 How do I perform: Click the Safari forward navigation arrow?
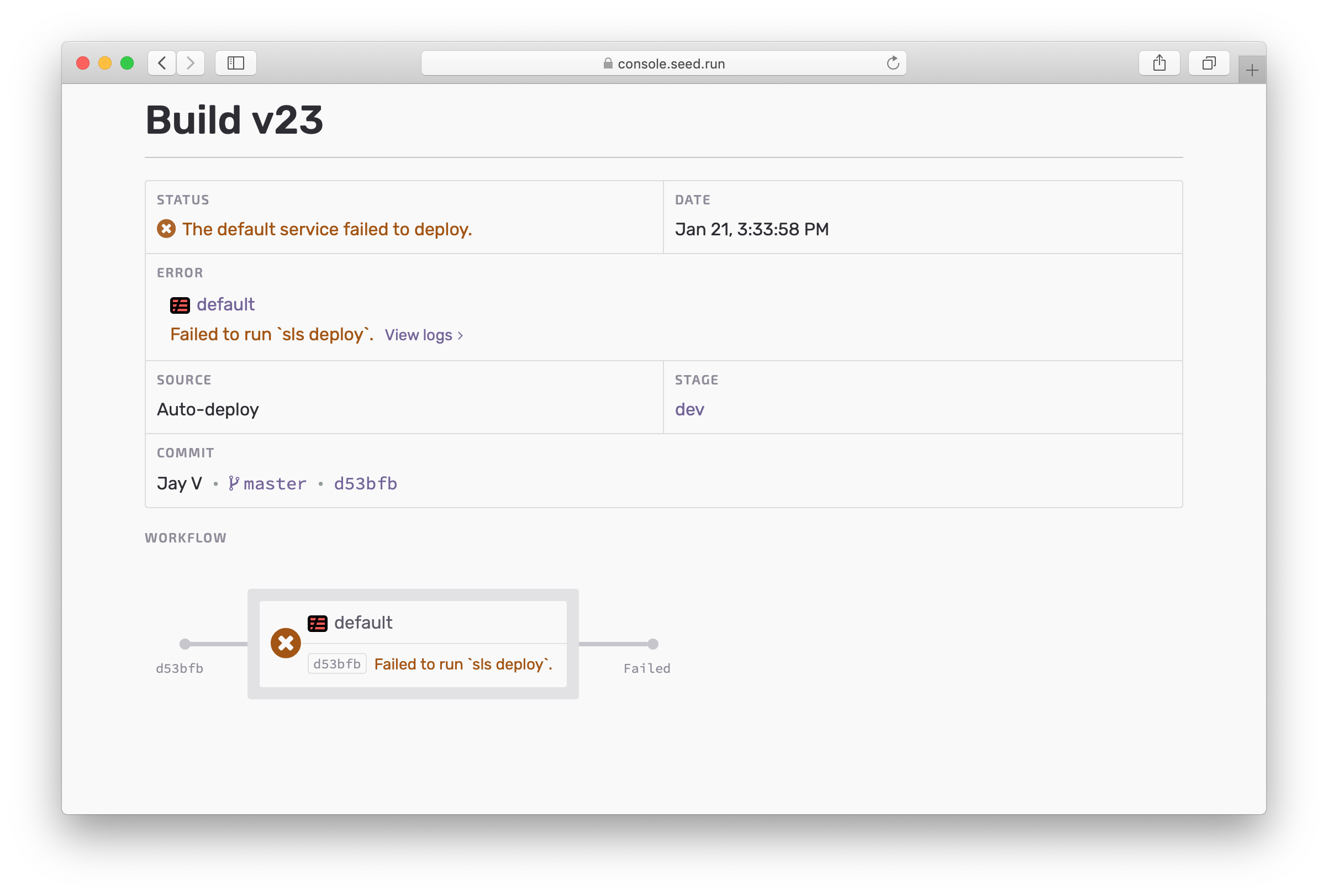190,63
